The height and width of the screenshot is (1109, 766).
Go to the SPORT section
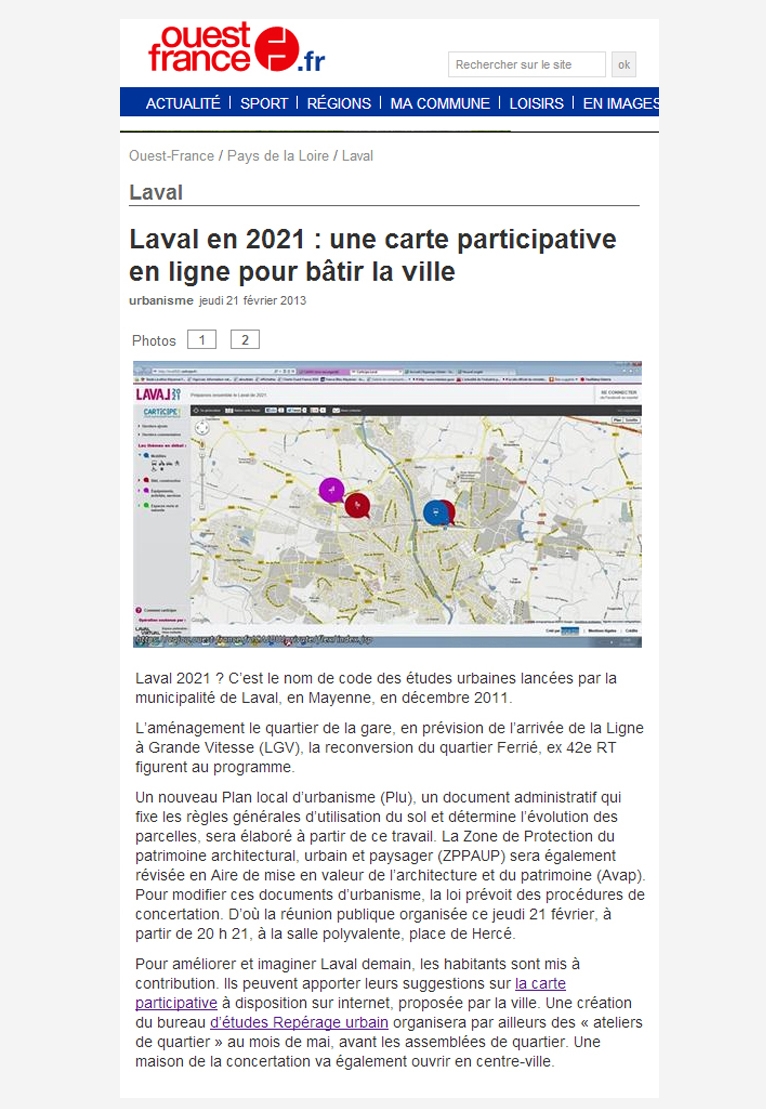click(x=264, y=103)
